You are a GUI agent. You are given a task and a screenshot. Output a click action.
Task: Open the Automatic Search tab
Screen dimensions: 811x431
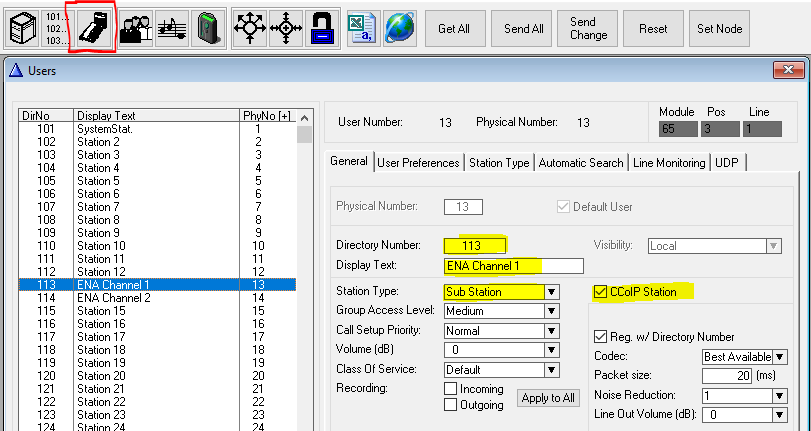coord(581,163)
